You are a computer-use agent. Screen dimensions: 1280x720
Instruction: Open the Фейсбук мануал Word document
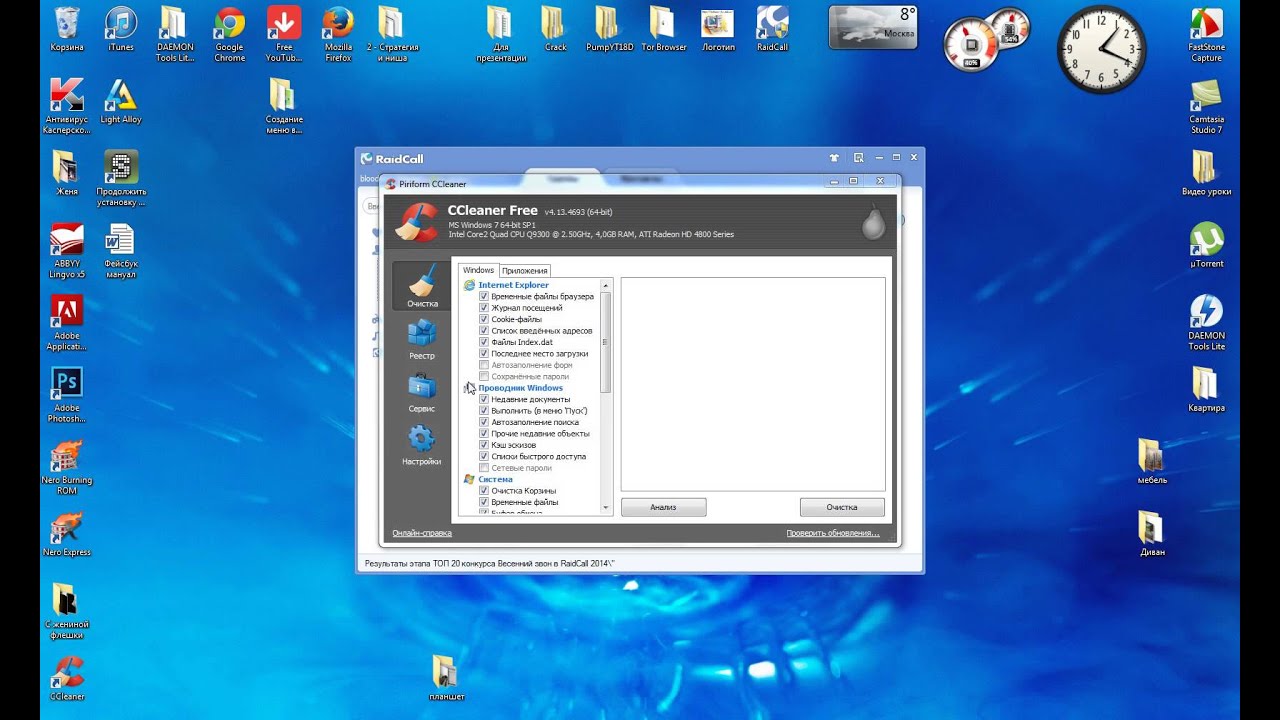[x=121, y=250]
